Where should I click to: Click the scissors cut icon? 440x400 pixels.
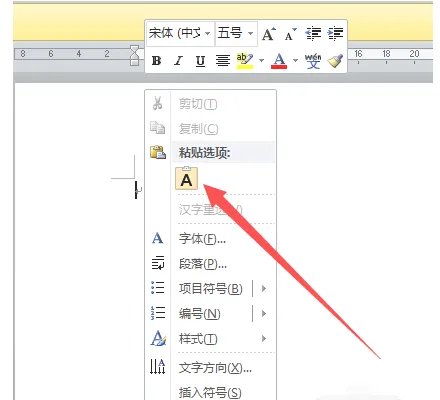click(x=158, y=103)
